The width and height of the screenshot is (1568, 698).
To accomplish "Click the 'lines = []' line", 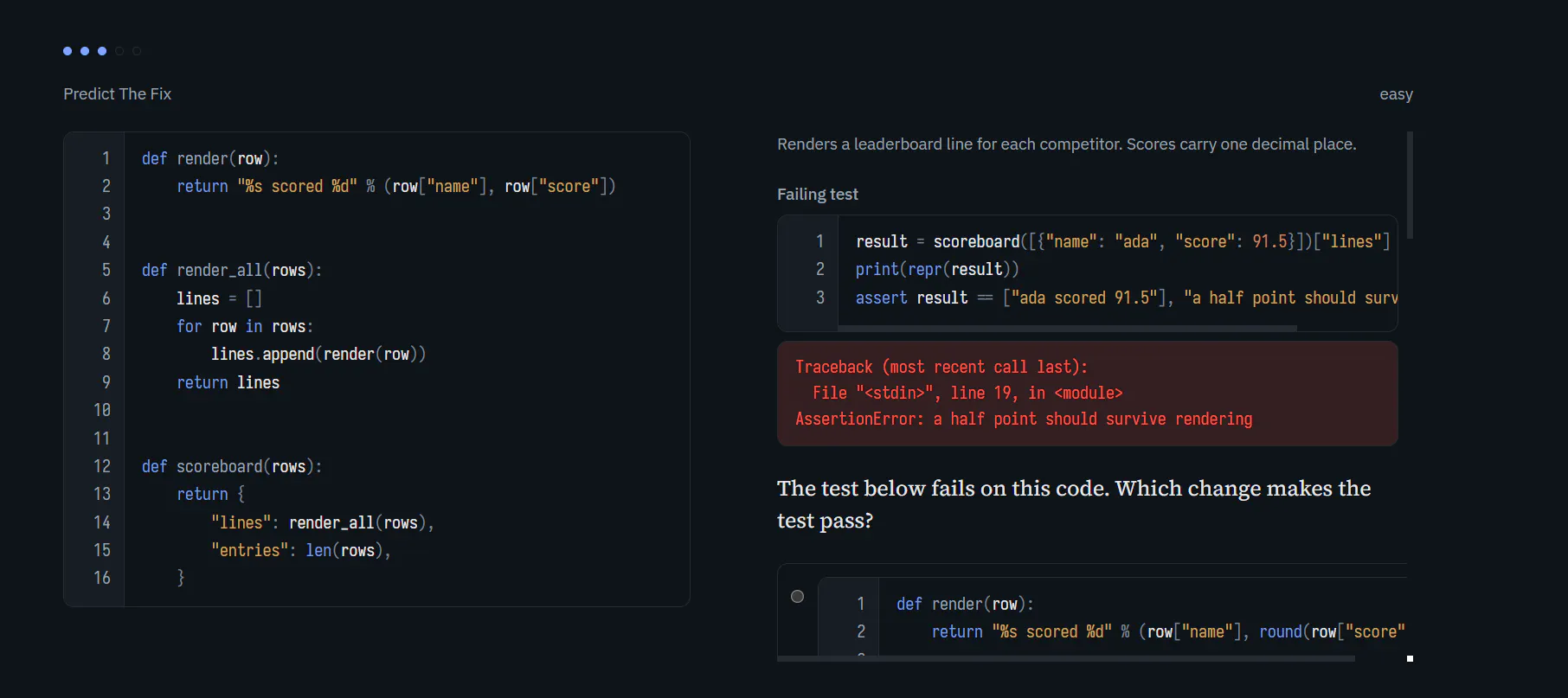I will 219,298.
